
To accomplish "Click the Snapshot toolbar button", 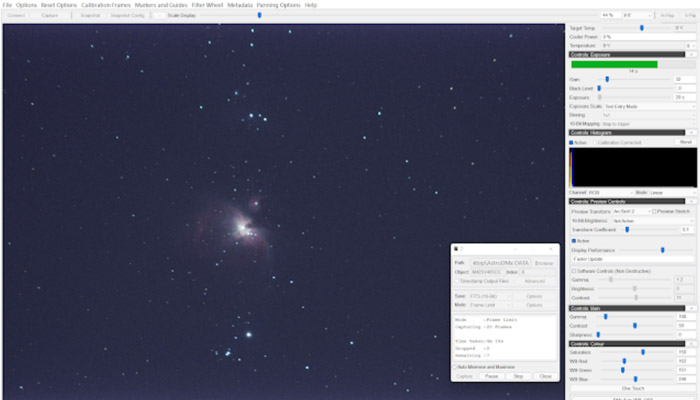I will click(89, 15).
